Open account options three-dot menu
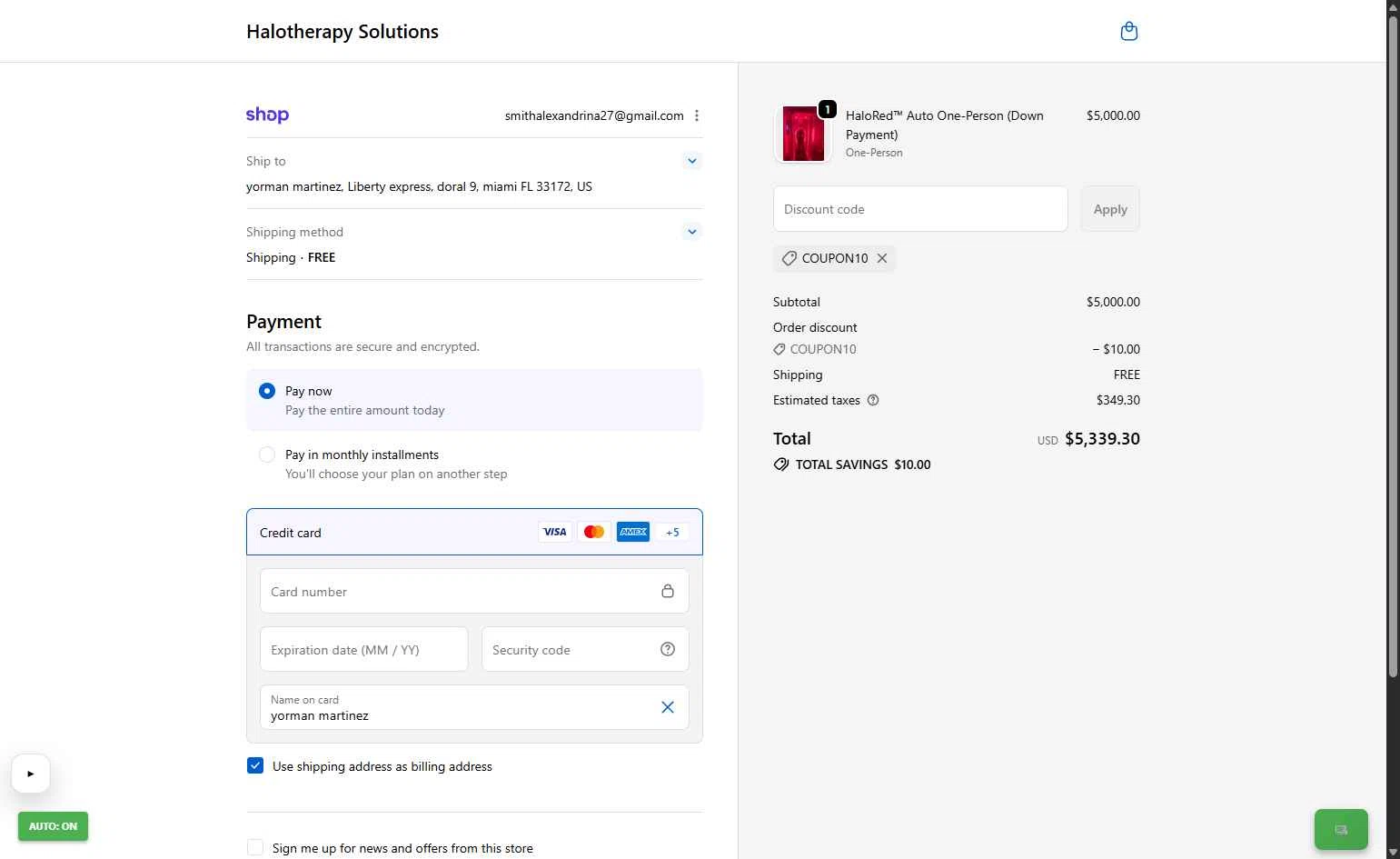This screenshot has width=1400, height=859. coord(697,115)
